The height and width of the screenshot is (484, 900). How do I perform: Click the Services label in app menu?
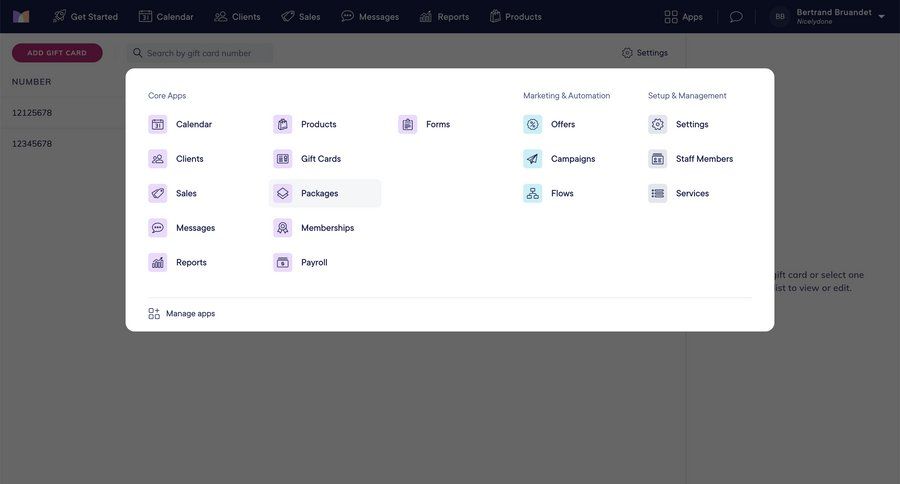[x=692, y=193]
